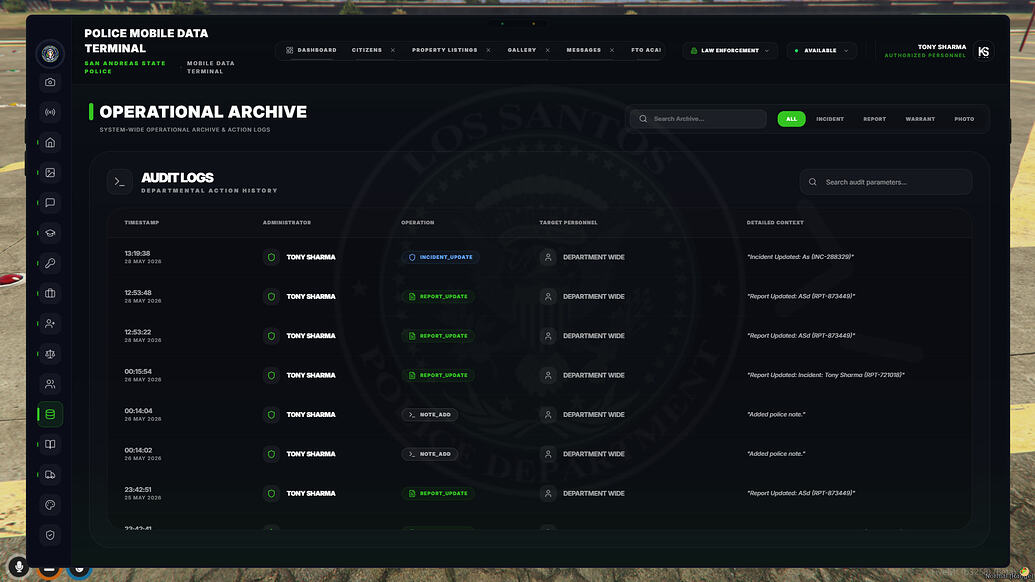Click the REPORT_UPDATE badge in the 12:53:22 row

point(438,336)
